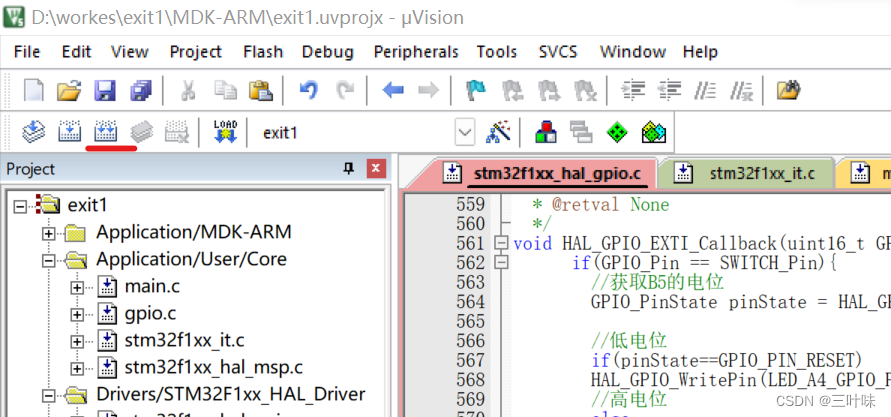Select stm32f1xx_hal_msp.c in the project tree
This screenshot has width=891, height=417.
(x=214, y=368)
